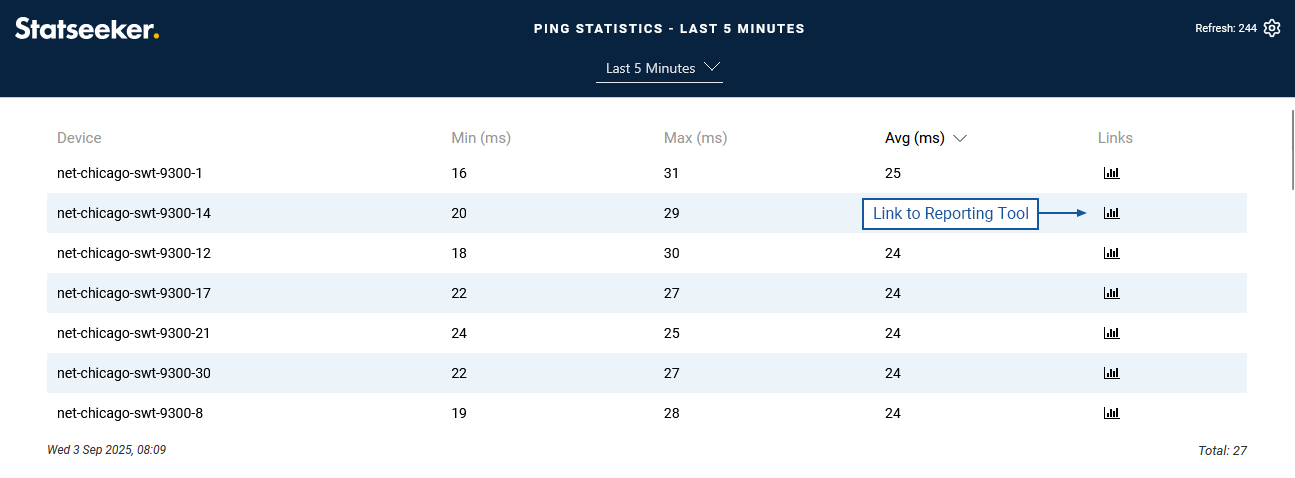
Task: Sort by the Min (ms) column
Action: pos(481,138)
